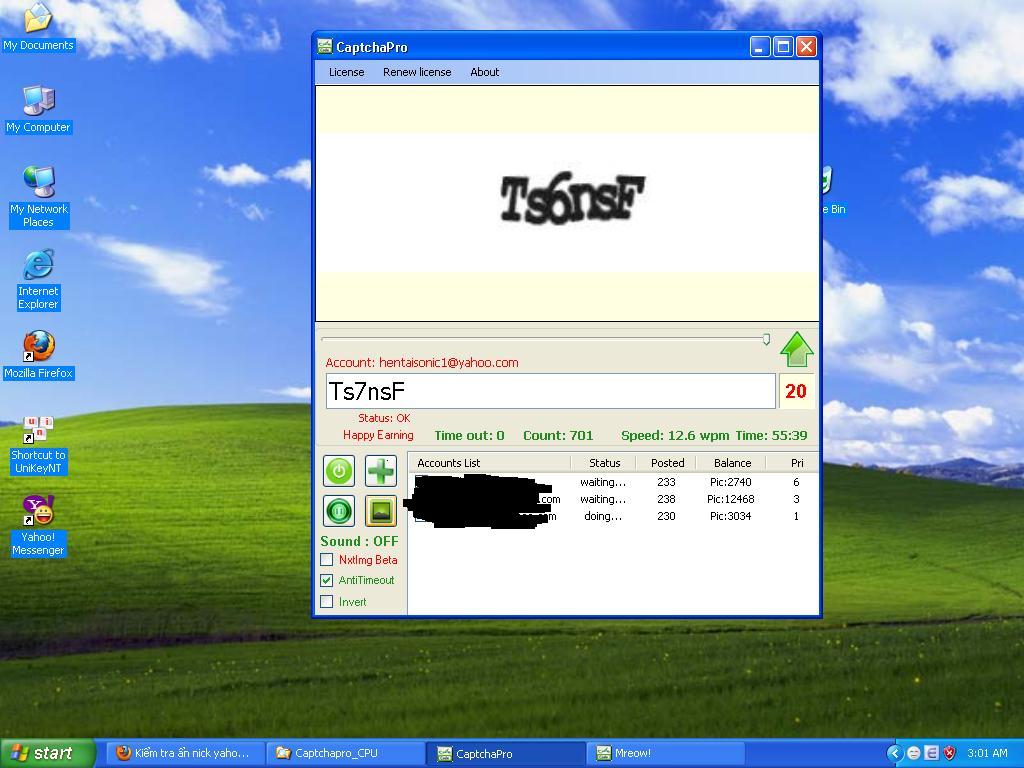Viewport: 1024px width, 768px height.
Task: Click the doing... status cell
Action: tap(603, 516)
